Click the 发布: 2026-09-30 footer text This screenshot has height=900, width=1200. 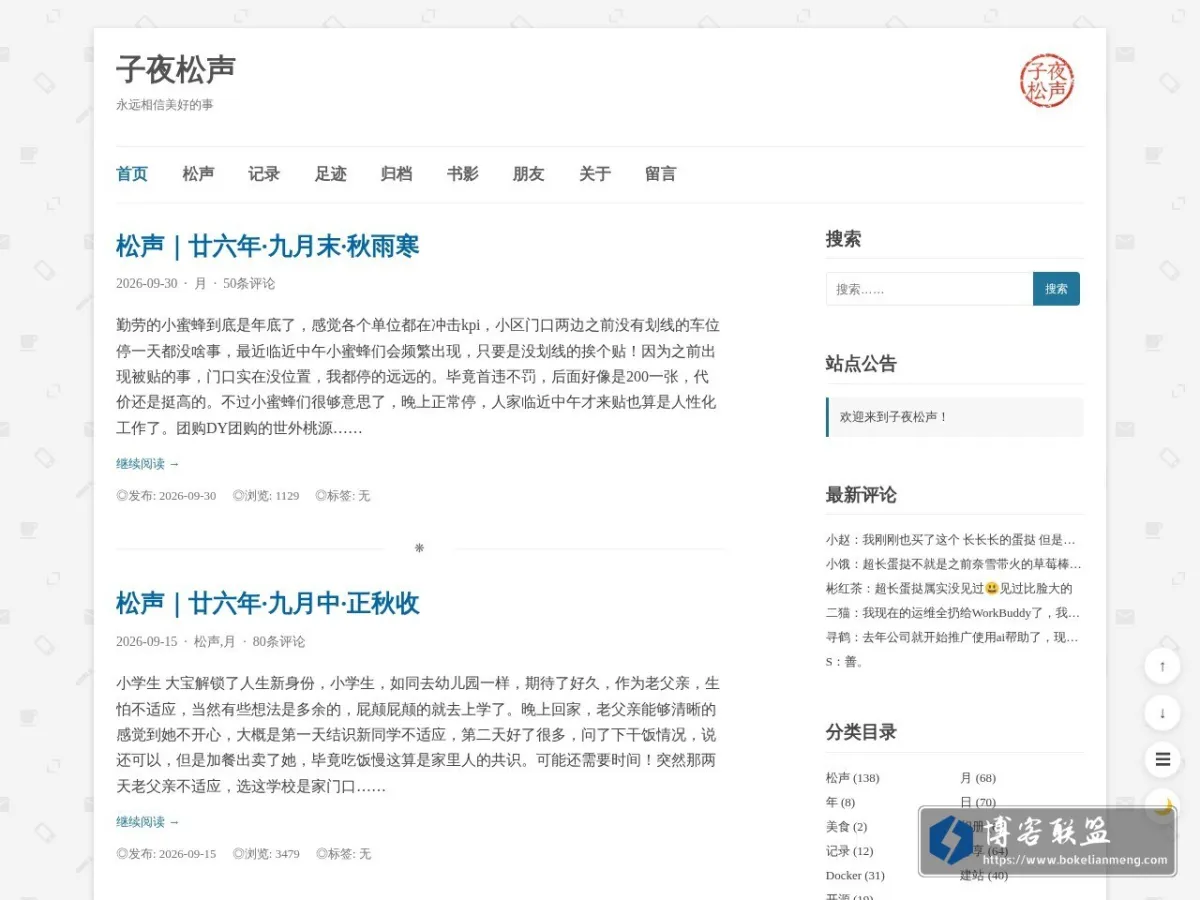(166, 496)
